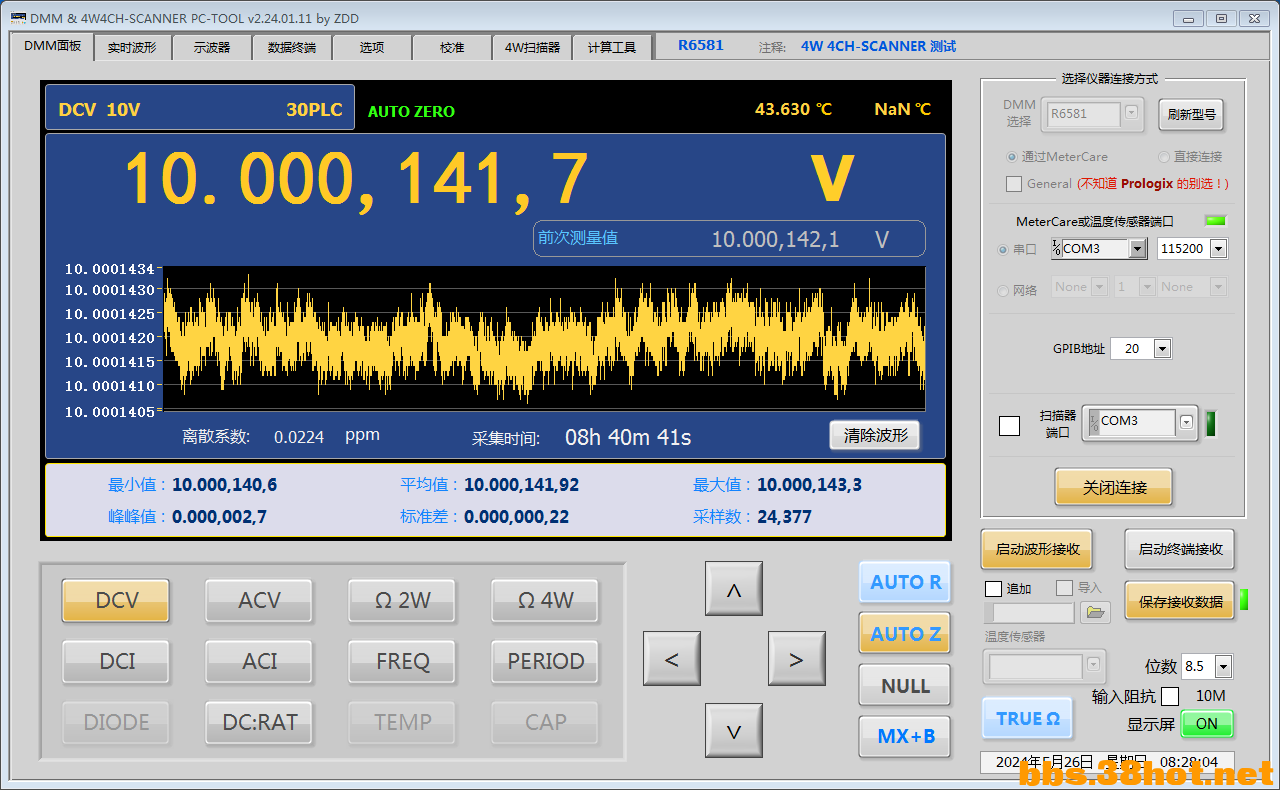Toggle the 输入阻抗 checkbox
The width and height of the screenshot is (1280, 790).
click(x=1170, y=696)
